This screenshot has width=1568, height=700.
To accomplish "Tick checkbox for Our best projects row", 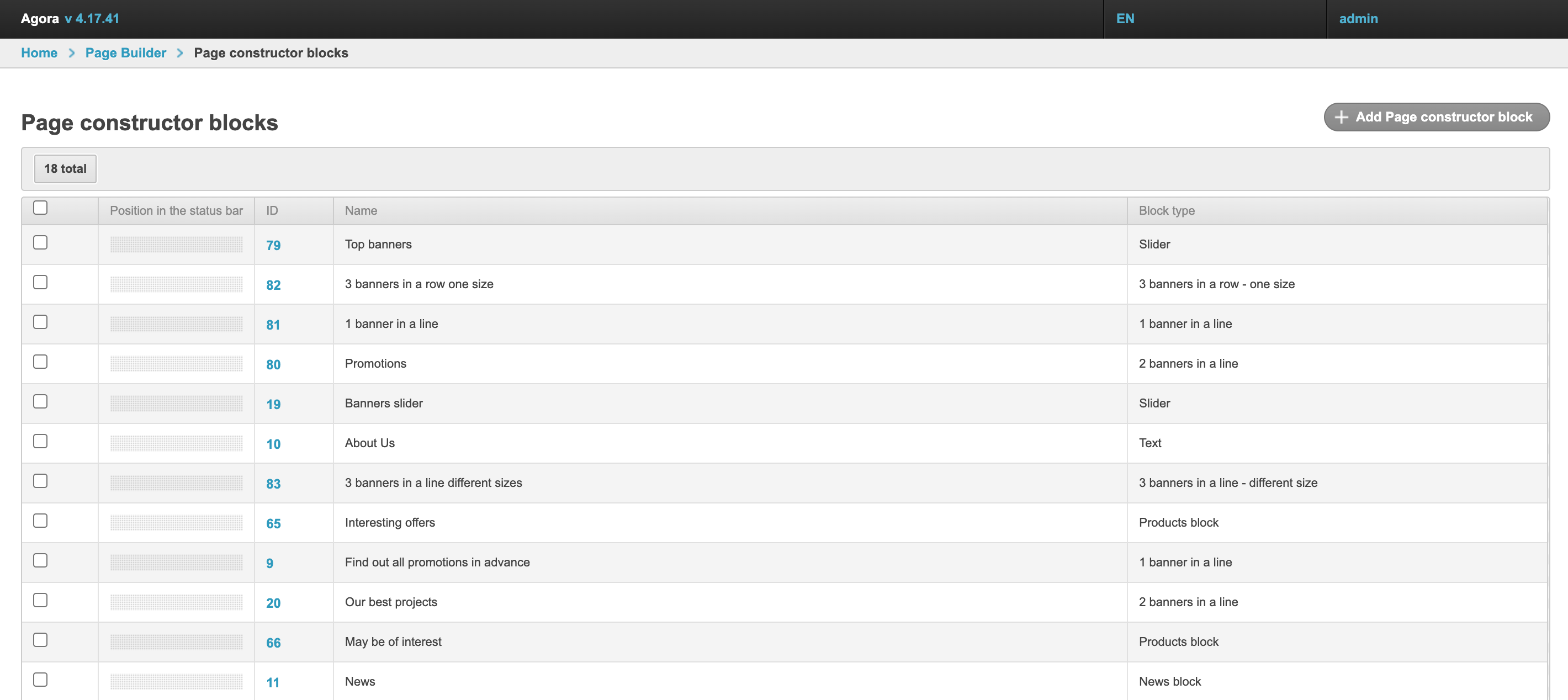I will point(40,600).
